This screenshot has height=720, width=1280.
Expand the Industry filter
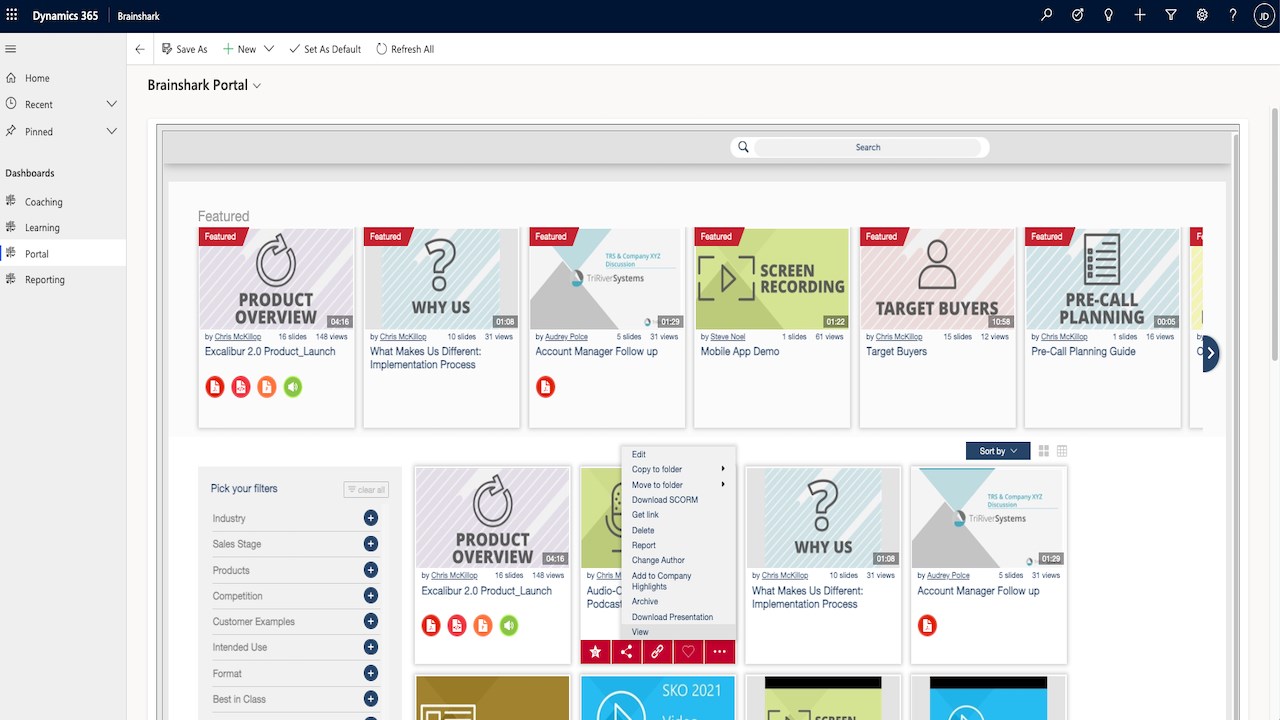(370, 518)
